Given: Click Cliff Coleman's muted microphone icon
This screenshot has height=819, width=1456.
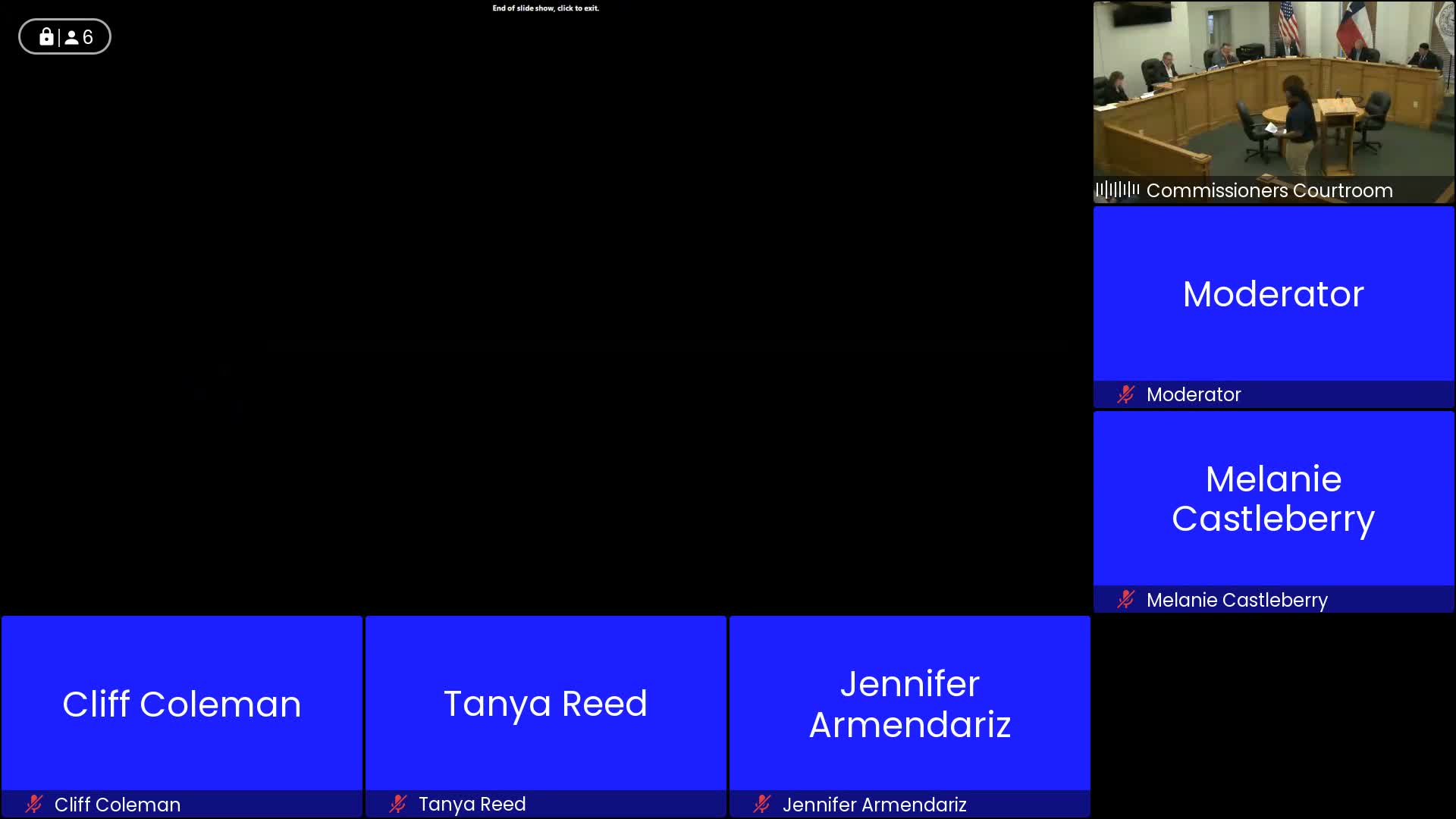Looking at the screenshot, I should coord(34,804).
